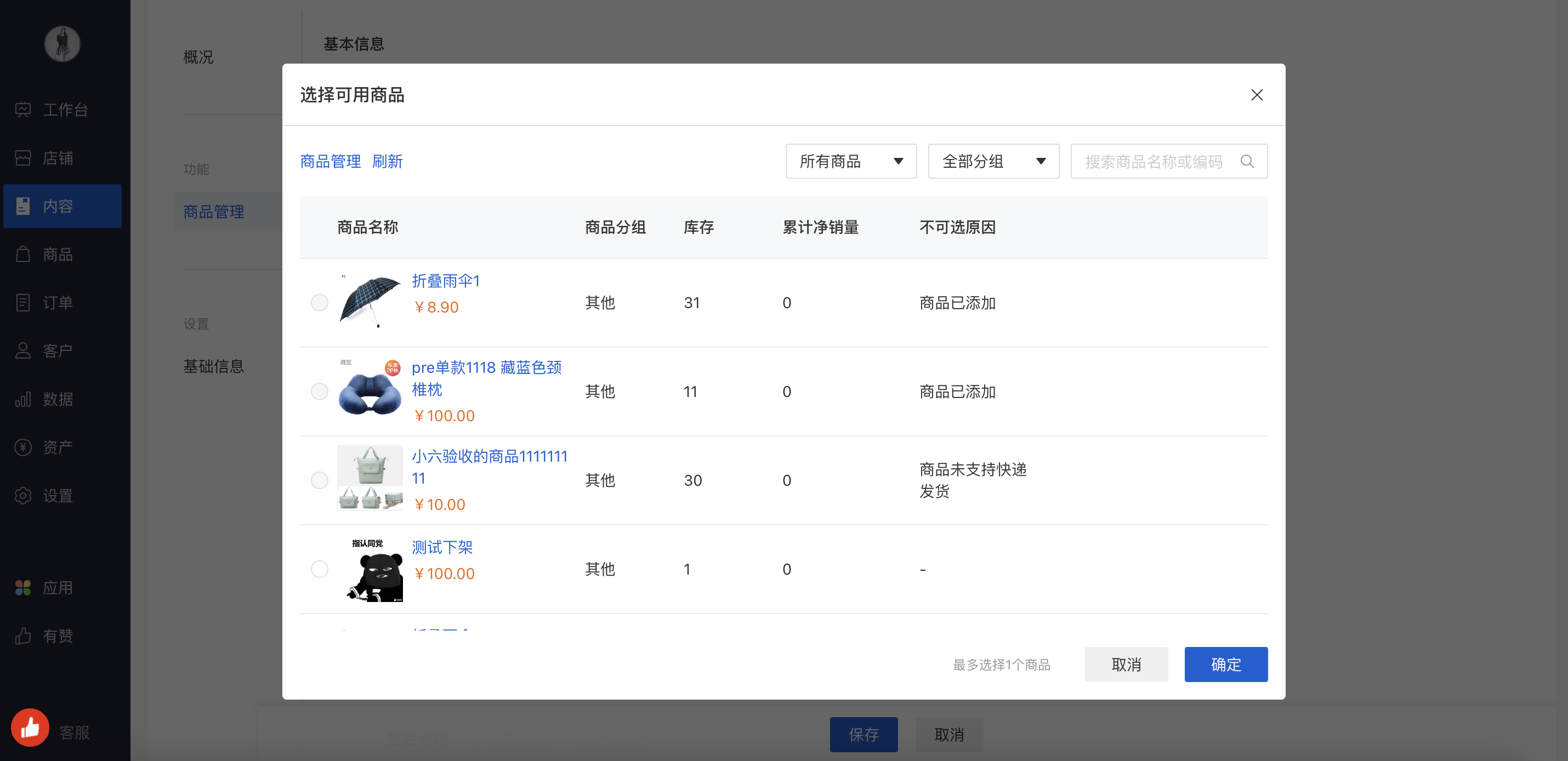This screenshot has height=761, width=1568.
Task: Select the radio button for 测试下架
Action: point(319,569)
